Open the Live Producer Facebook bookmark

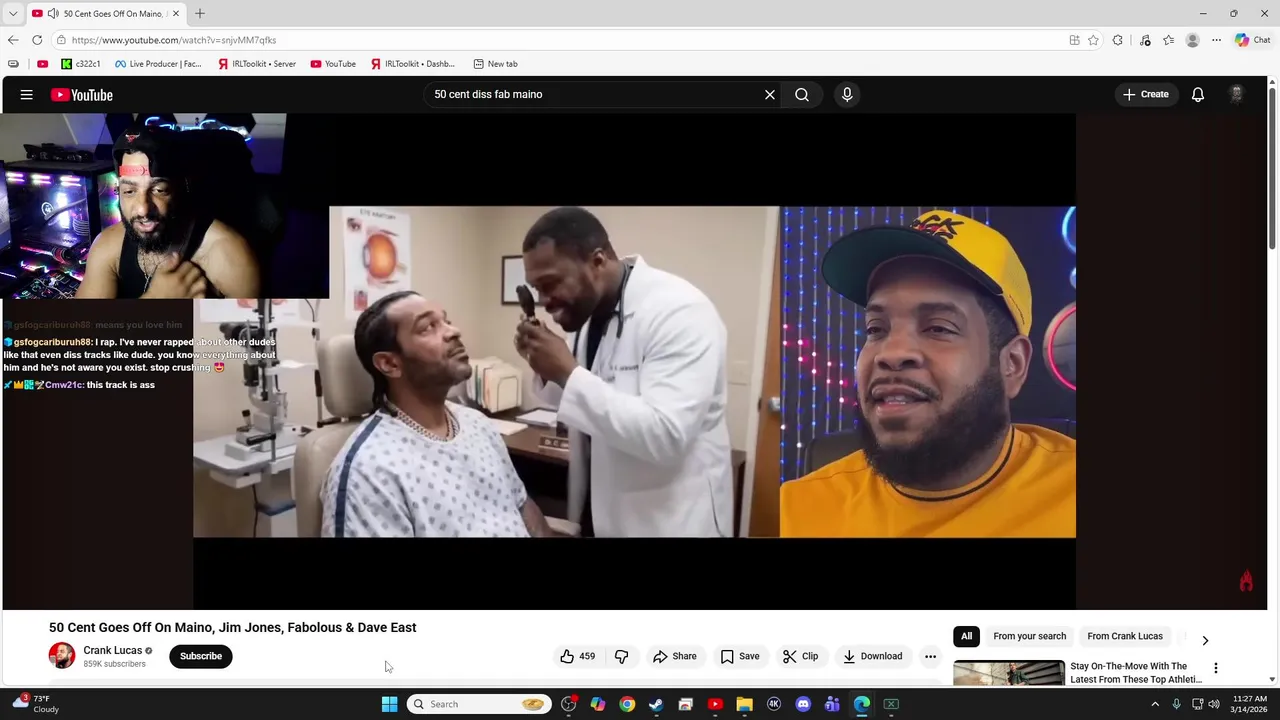pyautogui.click(x=158, y=64)
